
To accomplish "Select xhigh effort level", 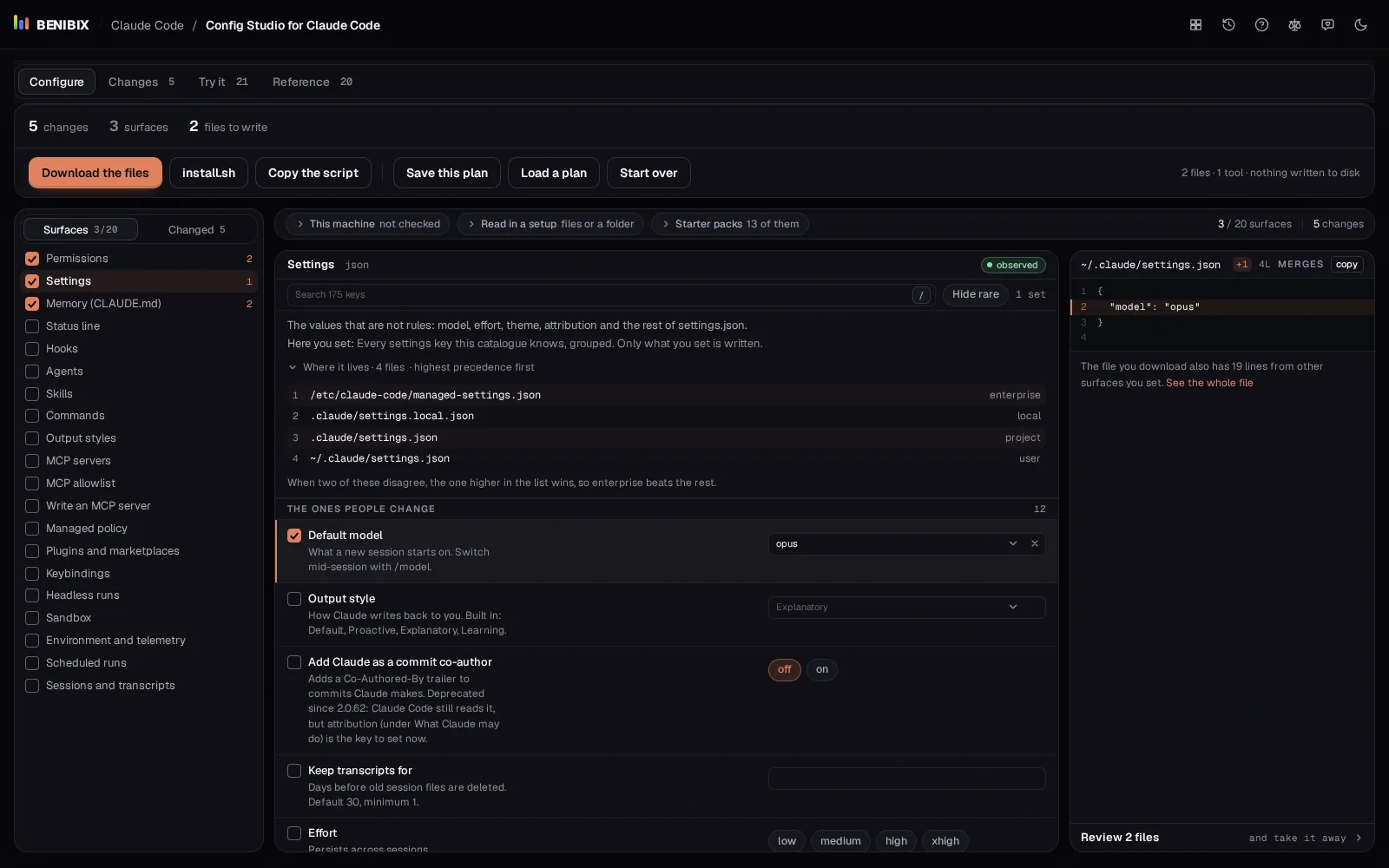I will (x=945, y=840).
